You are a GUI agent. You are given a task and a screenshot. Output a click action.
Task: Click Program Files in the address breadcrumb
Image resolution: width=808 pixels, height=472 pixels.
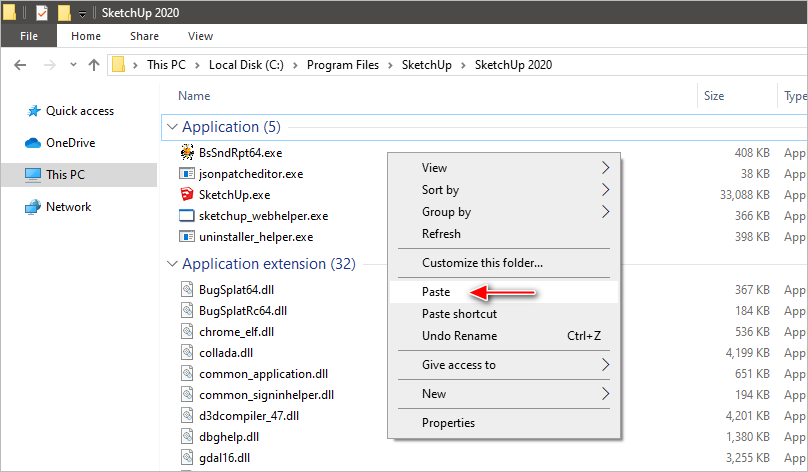pyautogui.click(x=342, y=65)
